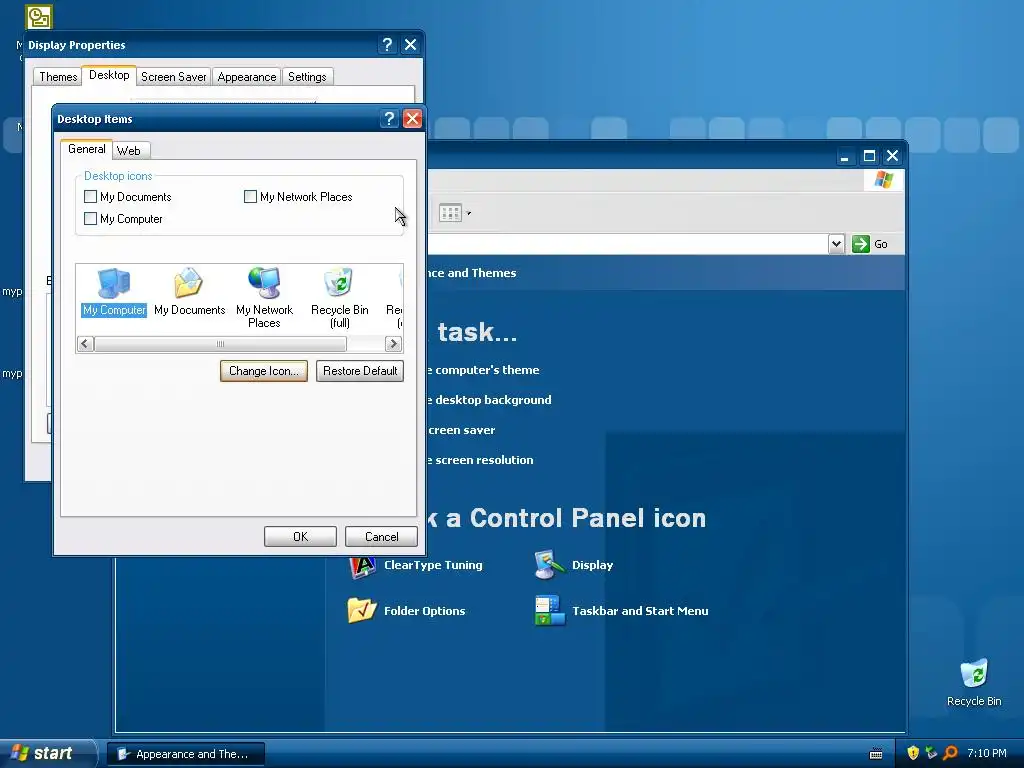Open the ClearType Tuning control panel icon
Viewport: 1024px width, 768px height.
[416, 565]
